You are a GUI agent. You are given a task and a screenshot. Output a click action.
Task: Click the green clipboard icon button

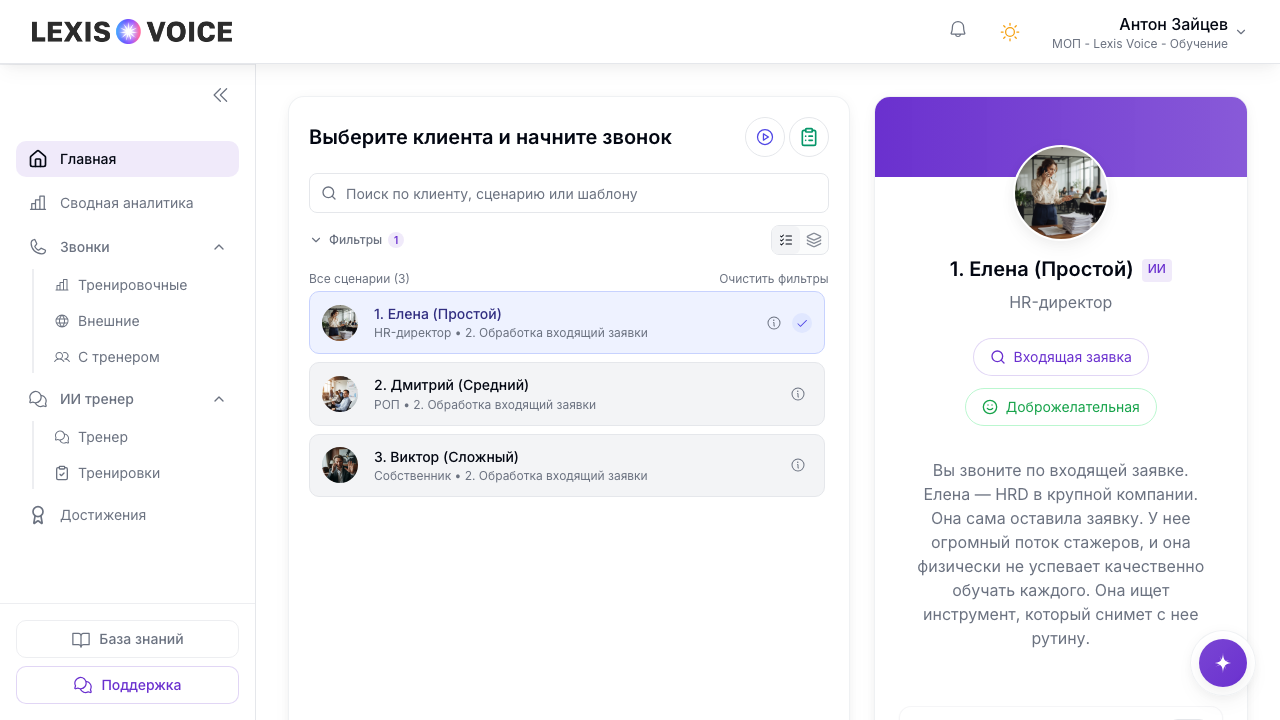coord(809,137)
